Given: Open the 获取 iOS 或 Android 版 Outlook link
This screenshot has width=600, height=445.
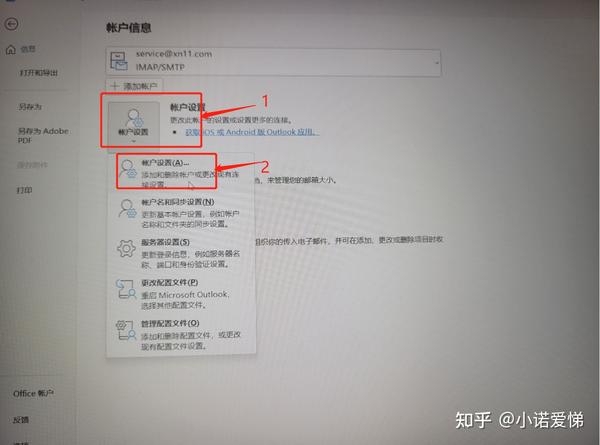Looking at the screenshot, I should [x=252, y=132].
